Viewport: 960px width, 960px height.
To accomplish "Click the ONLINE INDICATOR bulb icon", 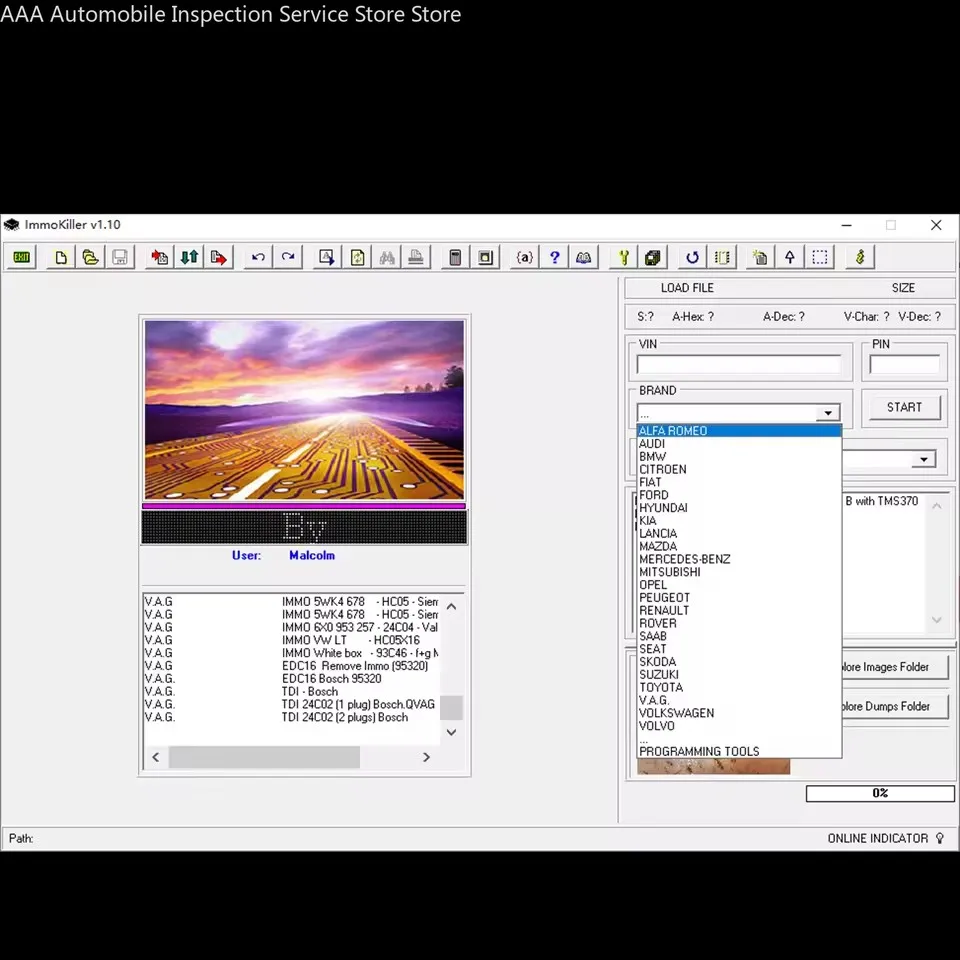I will [940, 838].
